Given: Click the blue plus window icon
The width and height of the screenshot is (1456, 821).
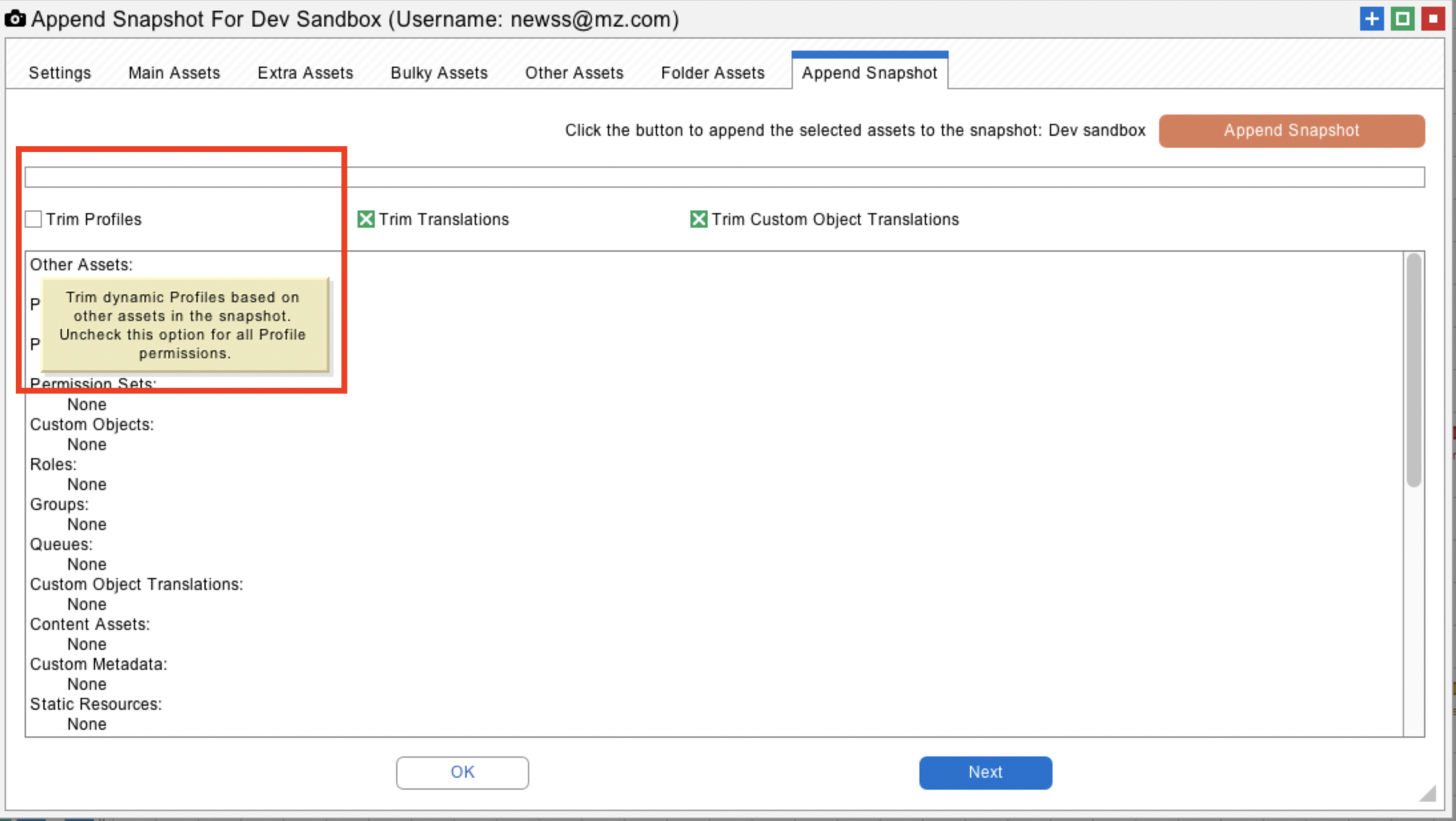Looking at the screenshot, I should click(1371, 19).
